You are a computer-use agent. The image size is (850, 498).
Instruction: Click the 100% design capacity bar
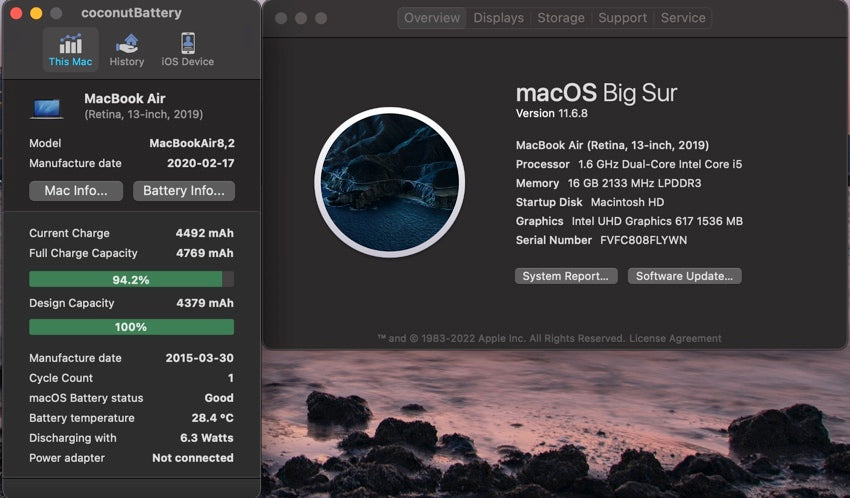coord(132,327)
